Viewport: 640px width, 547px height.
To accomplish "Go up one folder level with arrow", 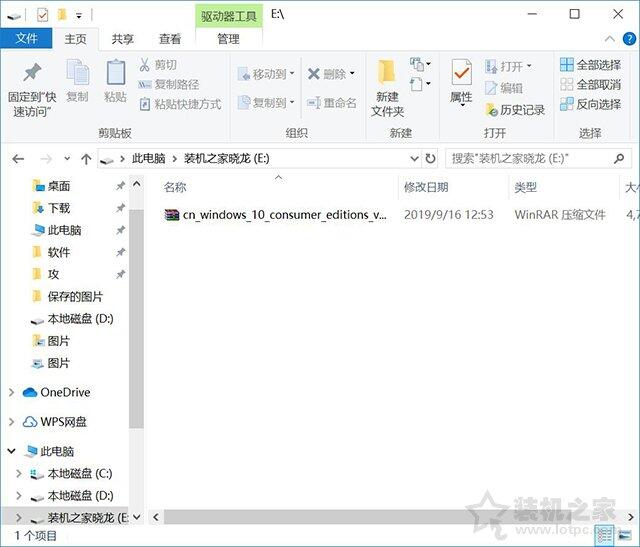I will [86, 158].
